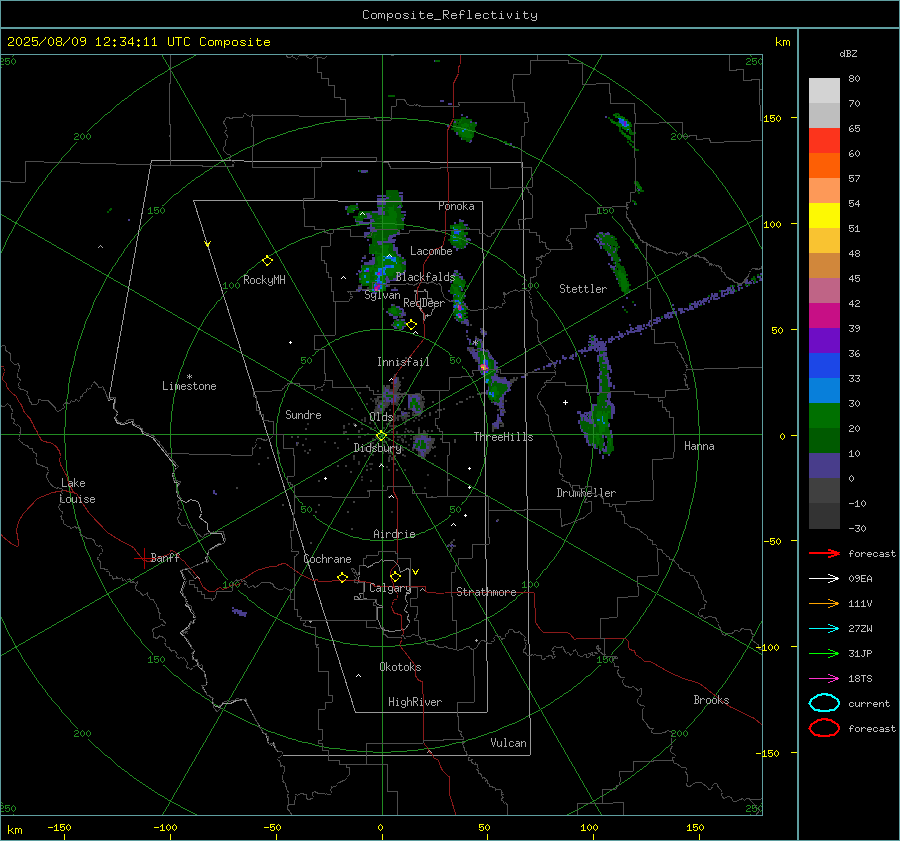Click the Drumheller city label
This screenshot has height=841, width=900.
click(586, 493)
